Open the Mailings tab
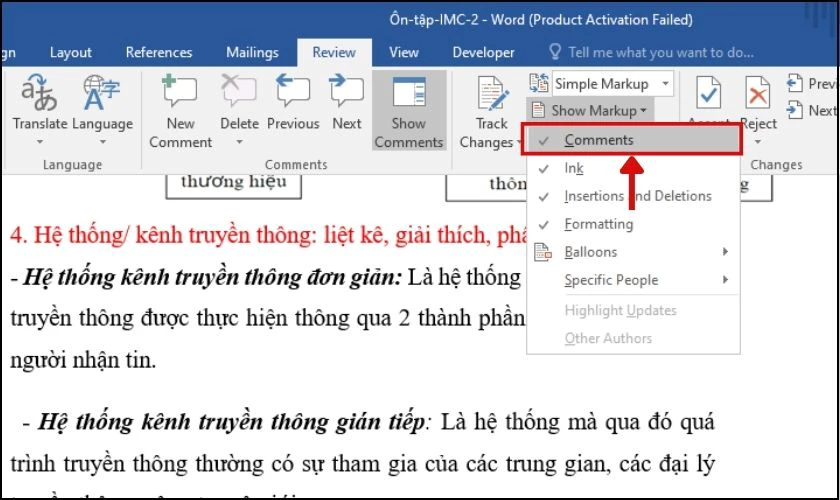840x500 pixels. click(252, 53)
